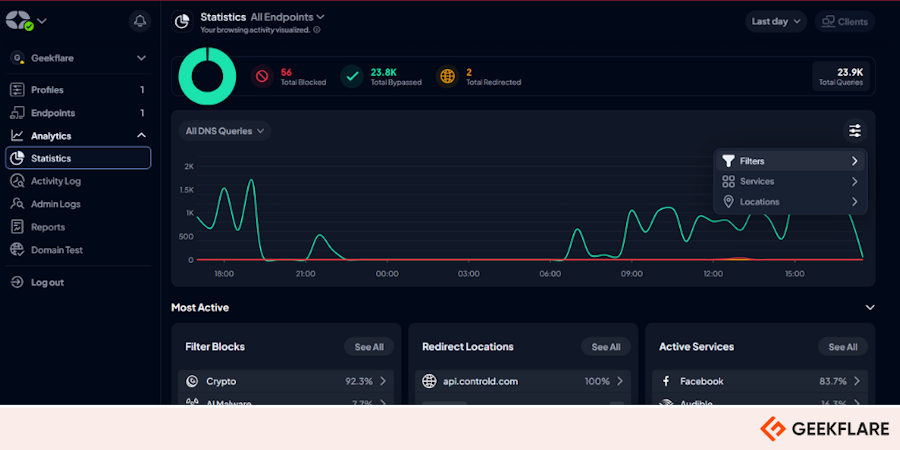Click the api.controld.com globe icon
900x450 pixels.
pos(429,381)
